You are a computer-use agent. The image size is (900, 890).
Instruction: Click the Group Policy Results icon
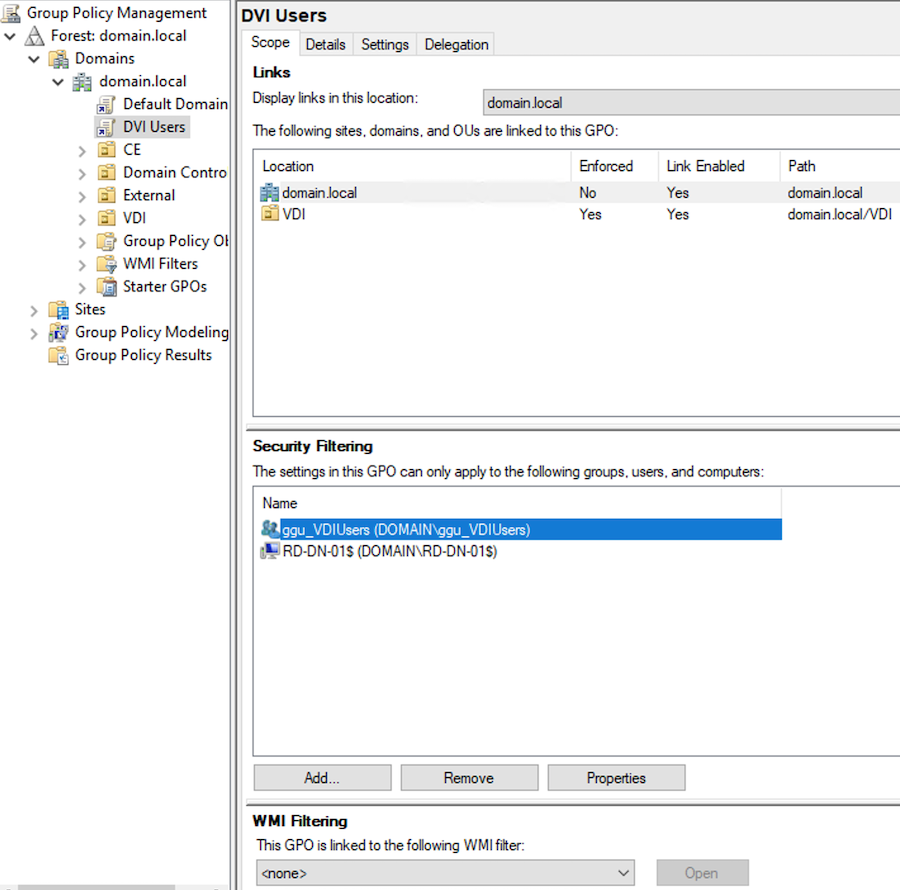58,355
